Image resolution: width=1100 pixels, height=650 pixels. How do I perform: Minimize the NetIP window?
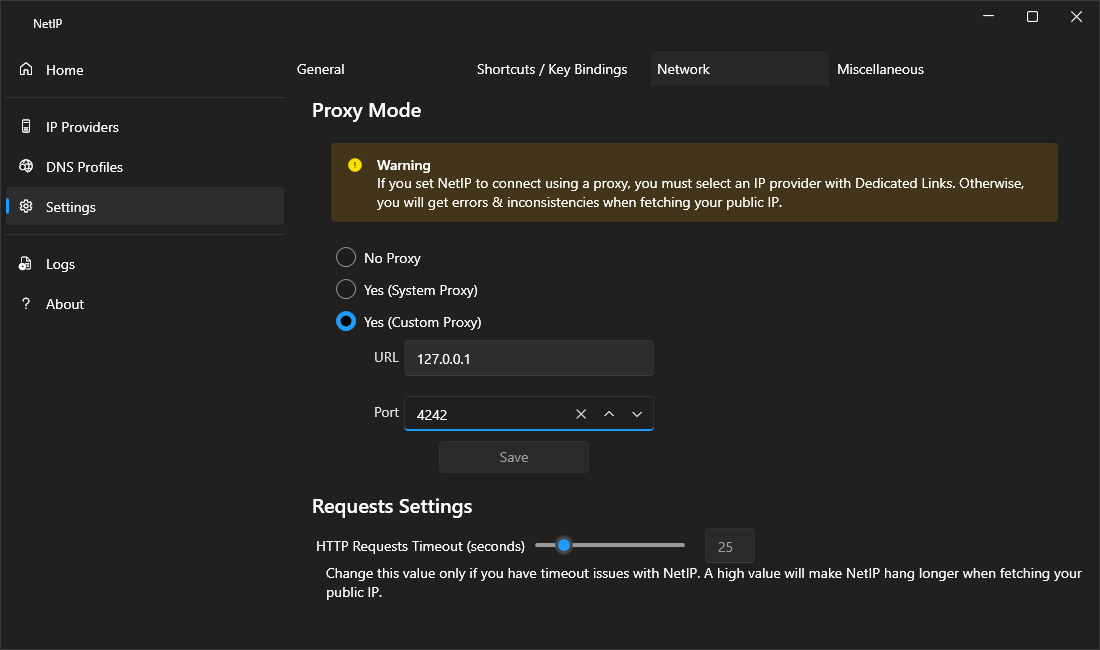pyautogui.click(x=988, y=16)
